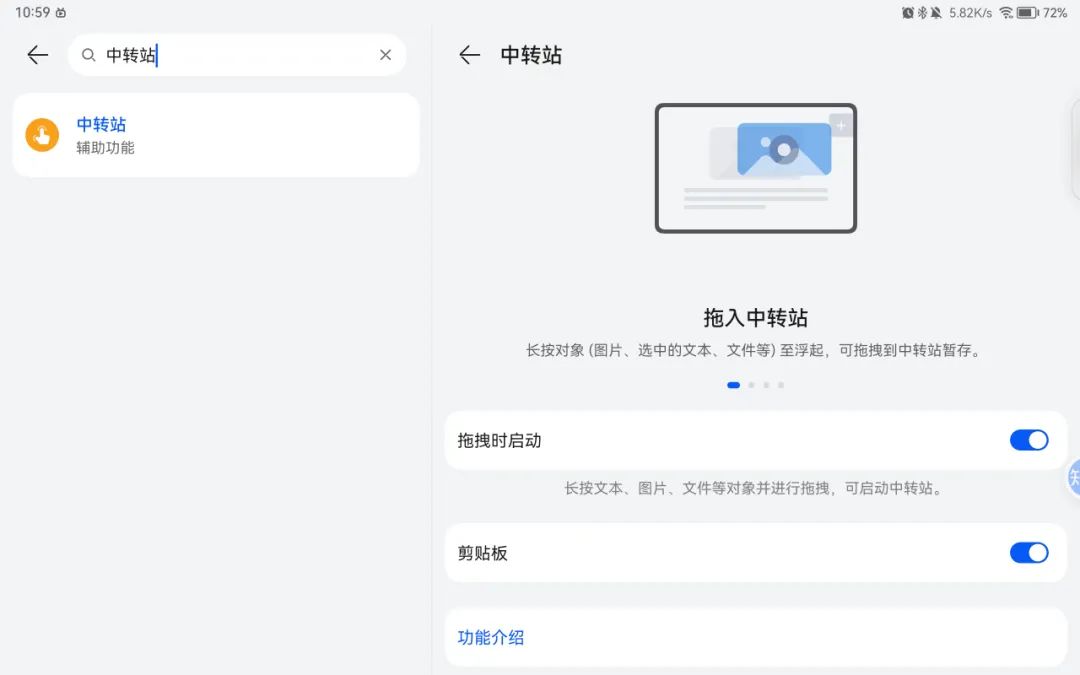1080x675 pixels.
Task: Select the 中转站 辅助功能 search result
Action: 215,134
